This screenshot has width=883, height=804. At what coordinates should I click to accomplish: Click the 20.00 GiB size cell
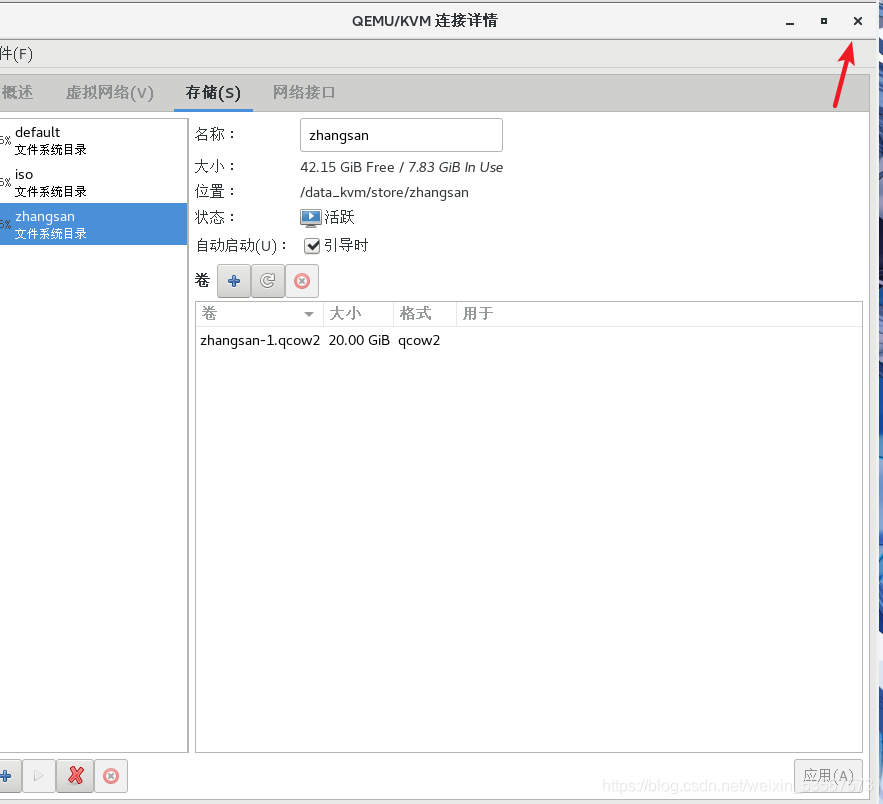(359, 341)
